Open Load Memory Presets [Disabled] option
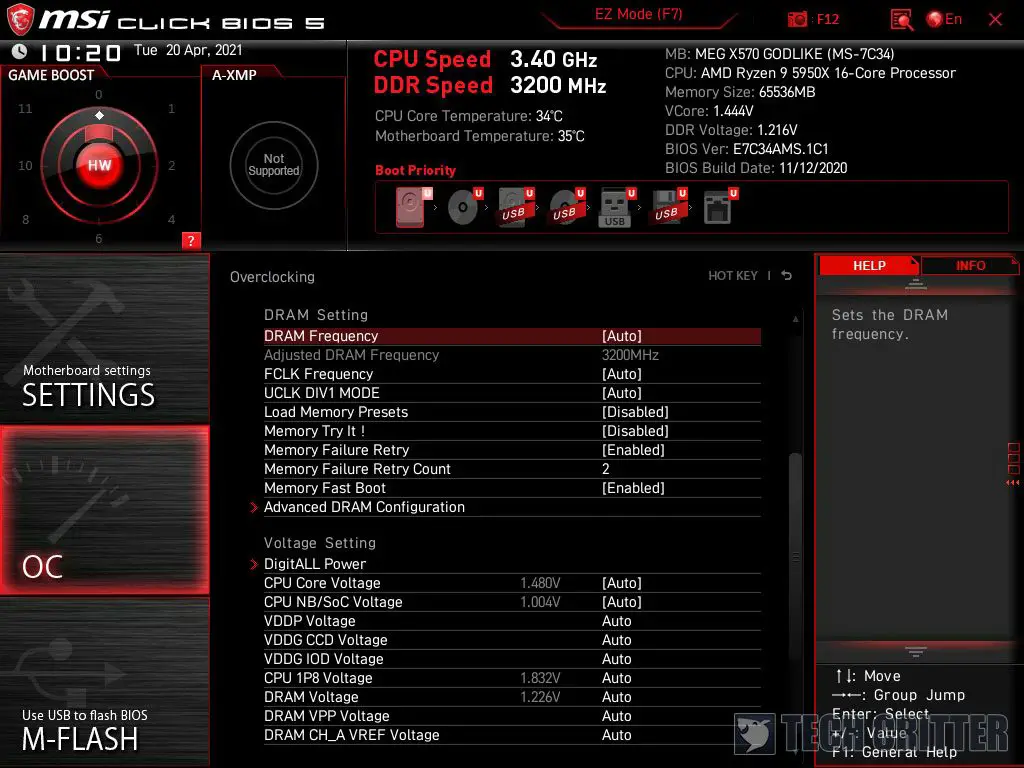Image resolution: width=1024 pixels, height=768 pixels. point(512,411)
